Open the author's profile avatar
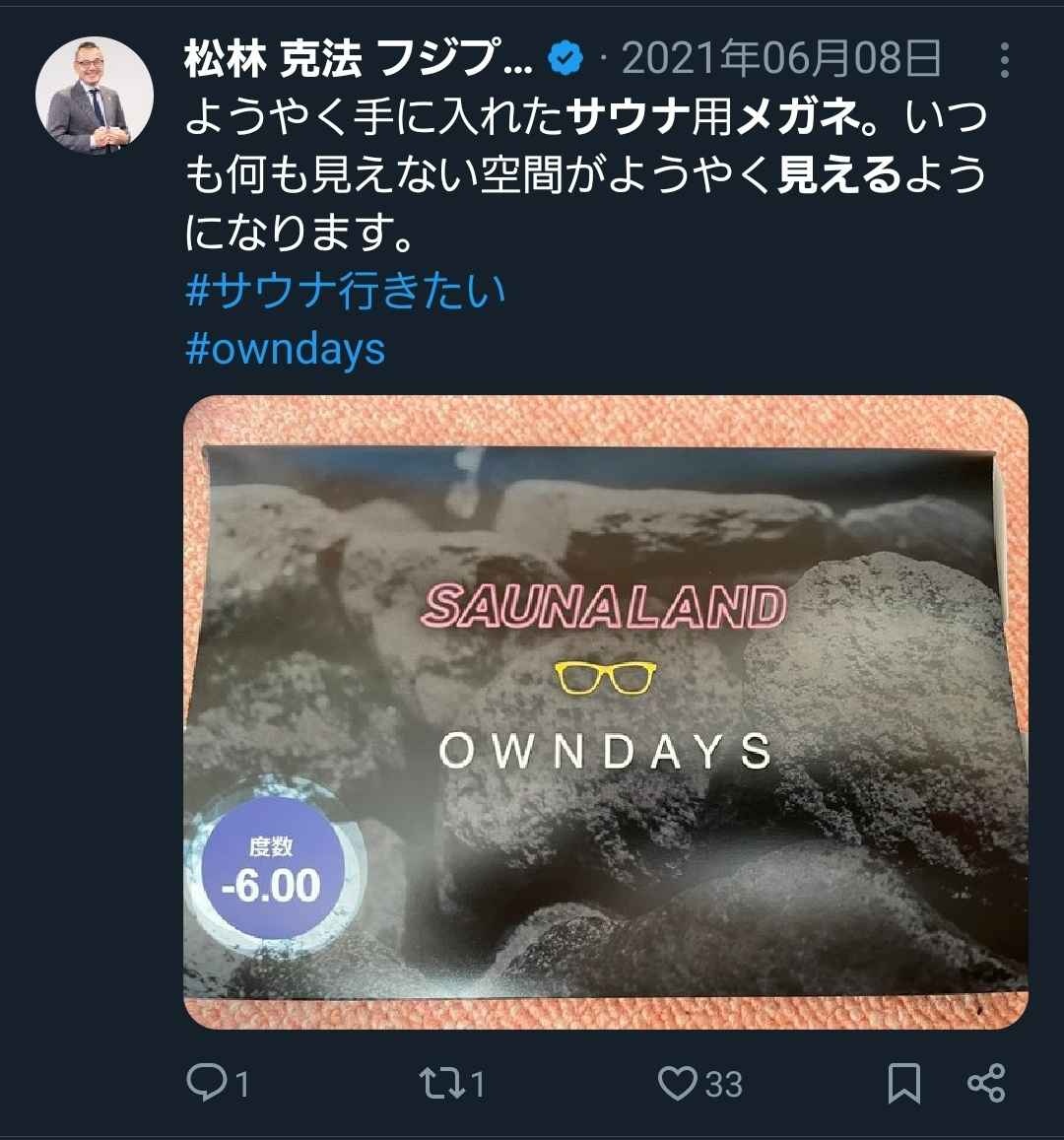 point(95,95)
